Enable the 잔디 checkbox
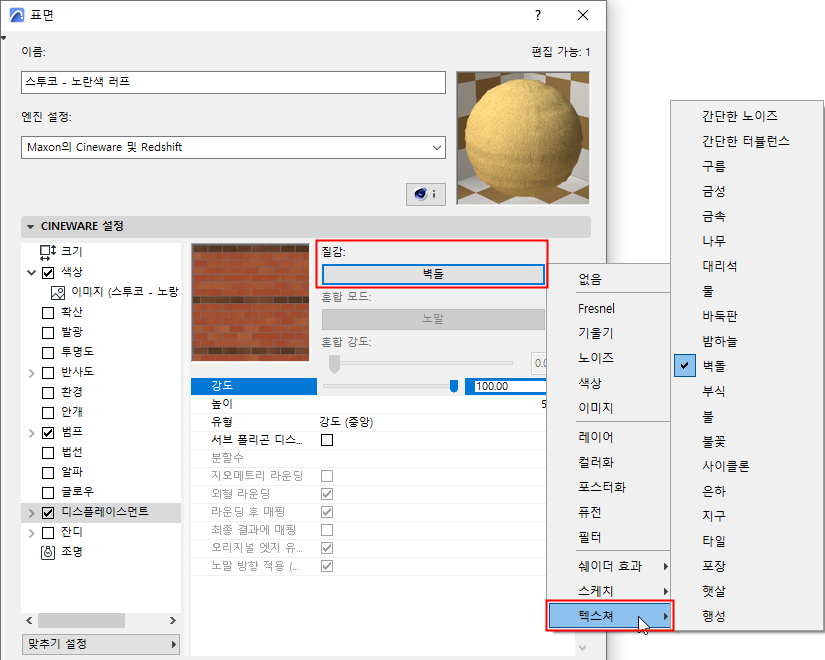The image size is (825, 660). pyautogui.click(x=48, y=533)
